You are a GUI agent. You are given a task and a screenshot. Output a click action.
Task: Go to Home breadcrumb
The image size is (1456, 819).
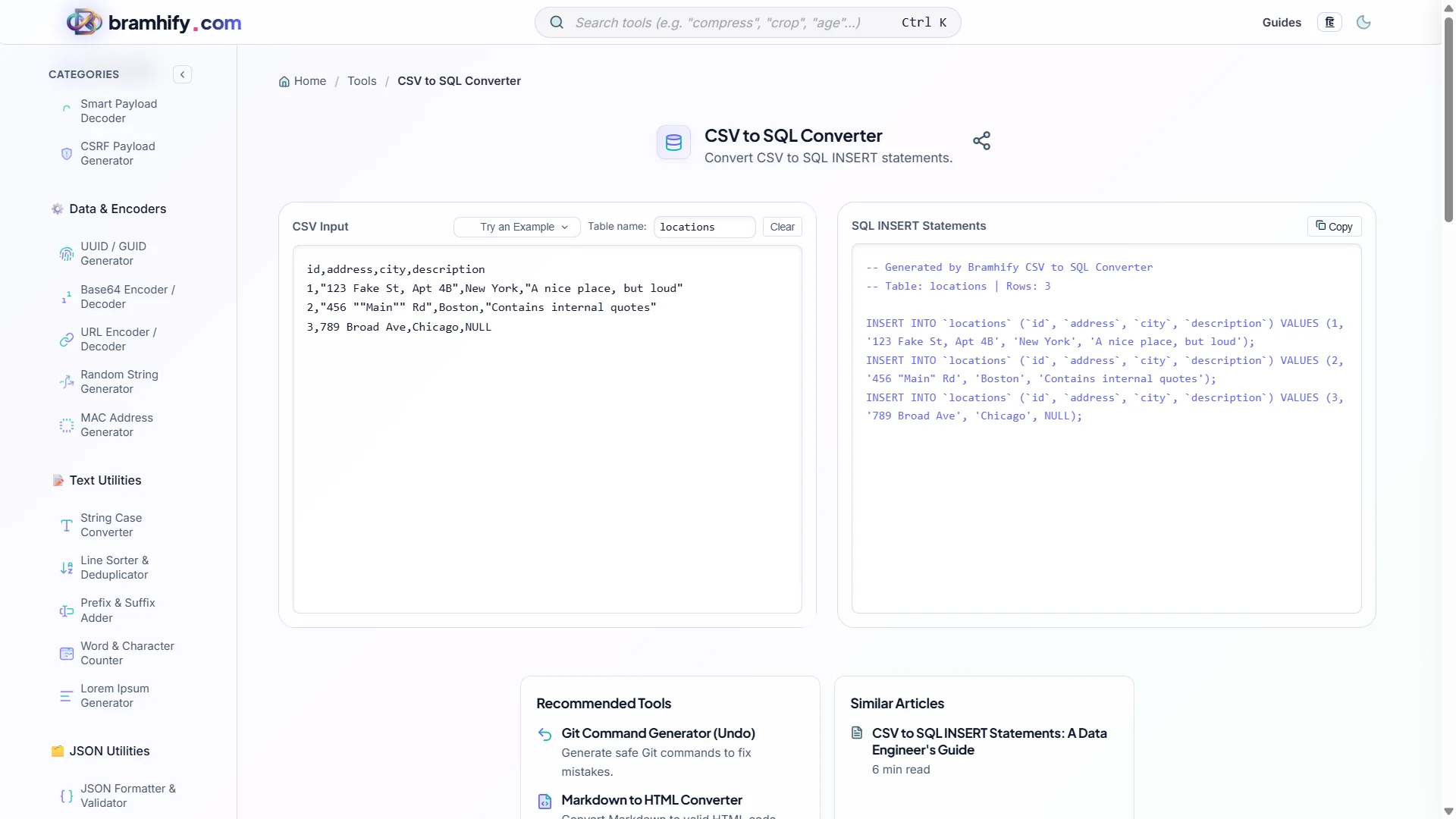coord(303,81)
